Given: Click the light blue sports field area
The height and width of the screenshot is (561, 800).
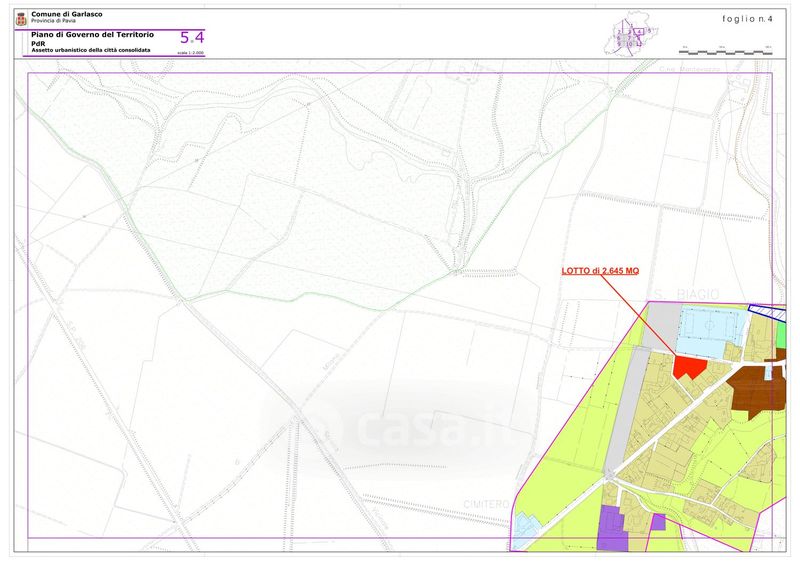Looking at the screenshot, I should [709, 328].
